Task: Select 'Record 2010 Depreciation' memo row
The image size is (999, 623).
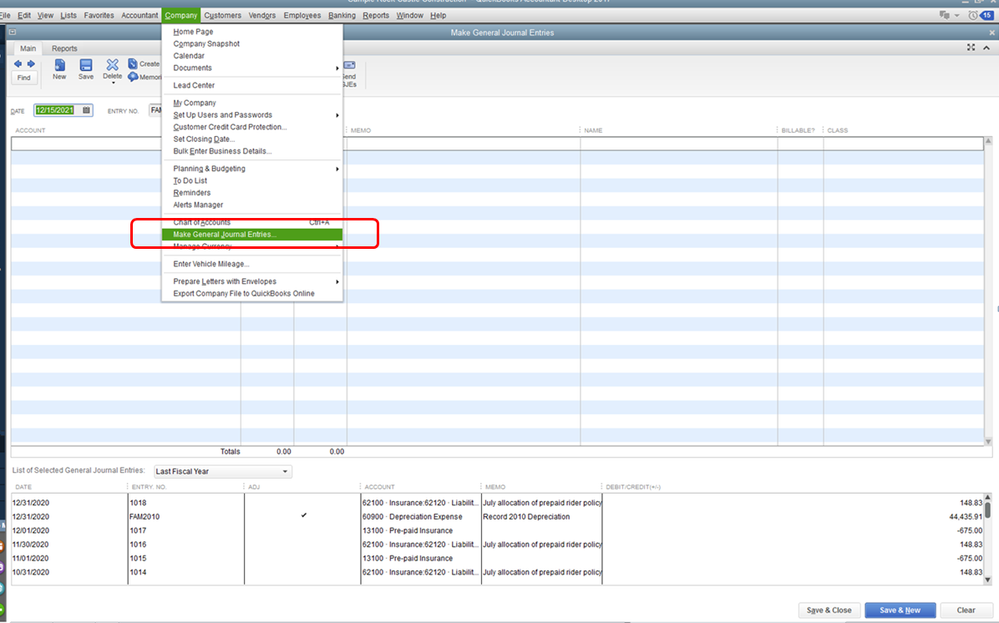Action: click(498, 517)
